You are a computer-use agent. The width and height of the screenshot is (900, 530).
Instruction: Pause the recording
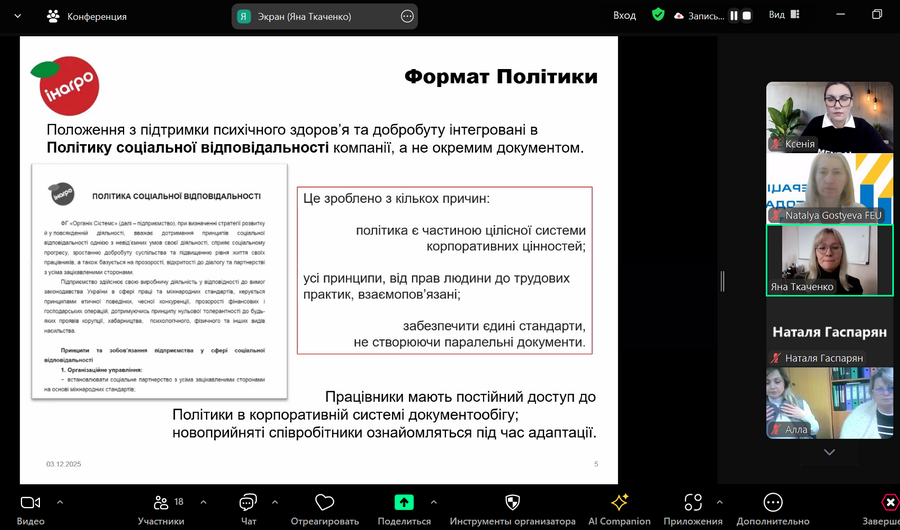[x=734, y=16]
